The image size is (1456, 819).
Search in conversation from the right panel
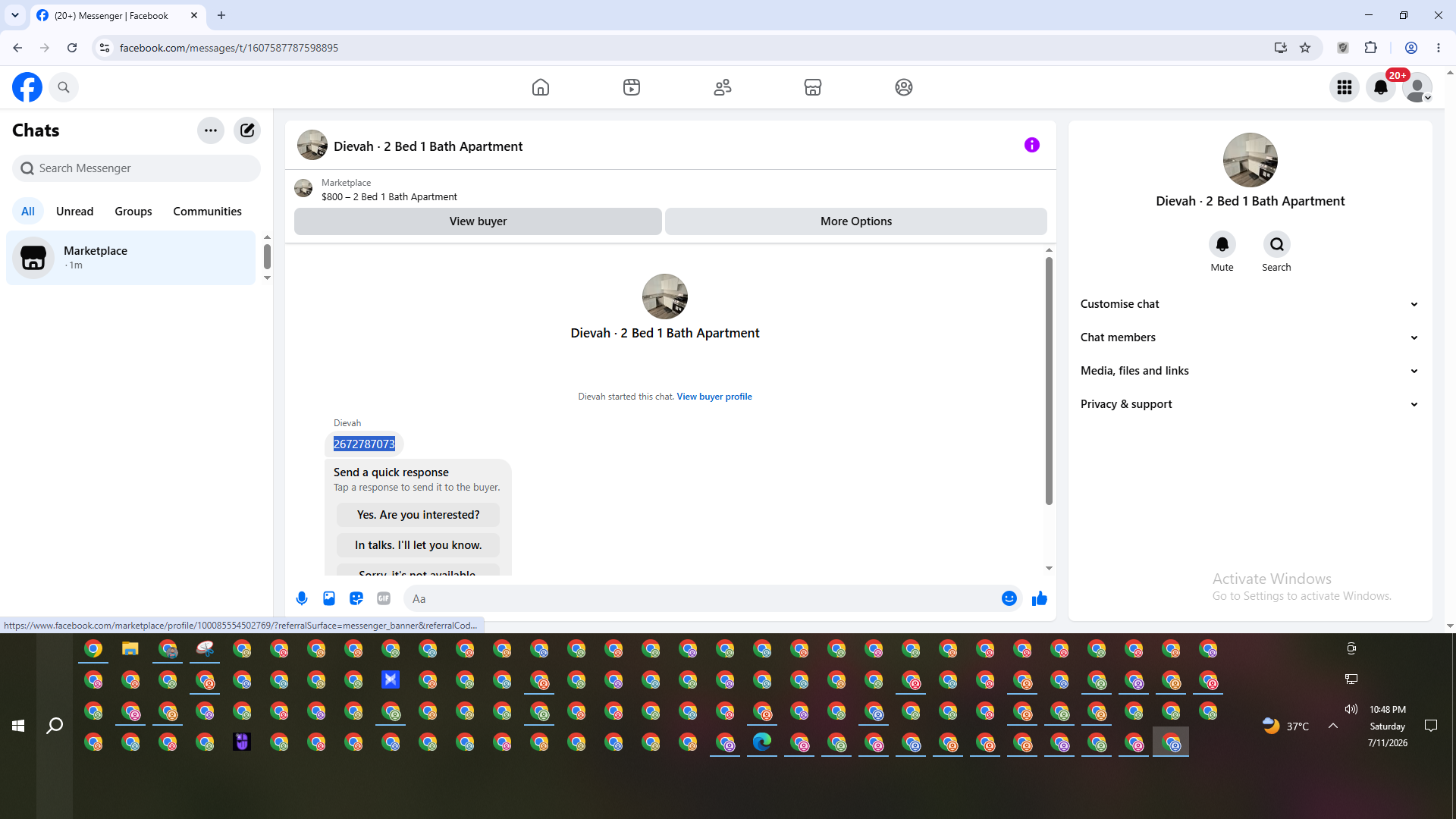[x=1277, y=244]
